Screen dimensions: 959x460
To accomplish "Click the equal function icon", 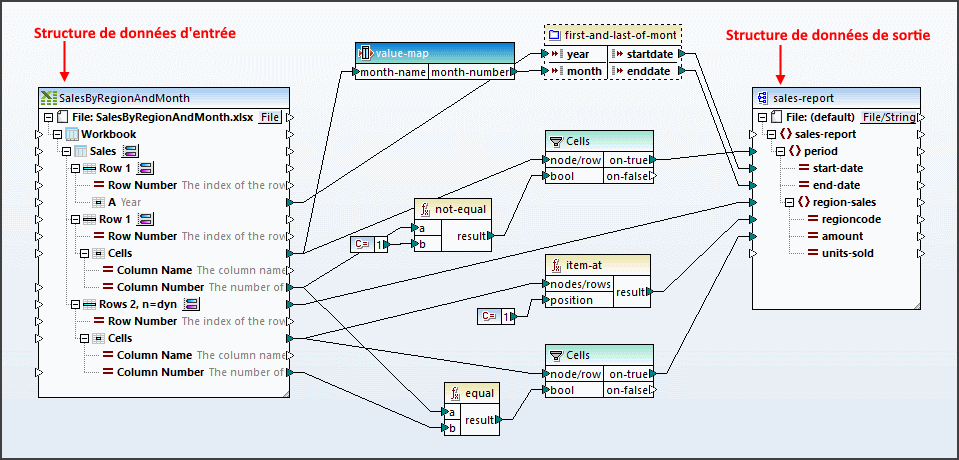I will pyautogui.click(x=455, y=393).
